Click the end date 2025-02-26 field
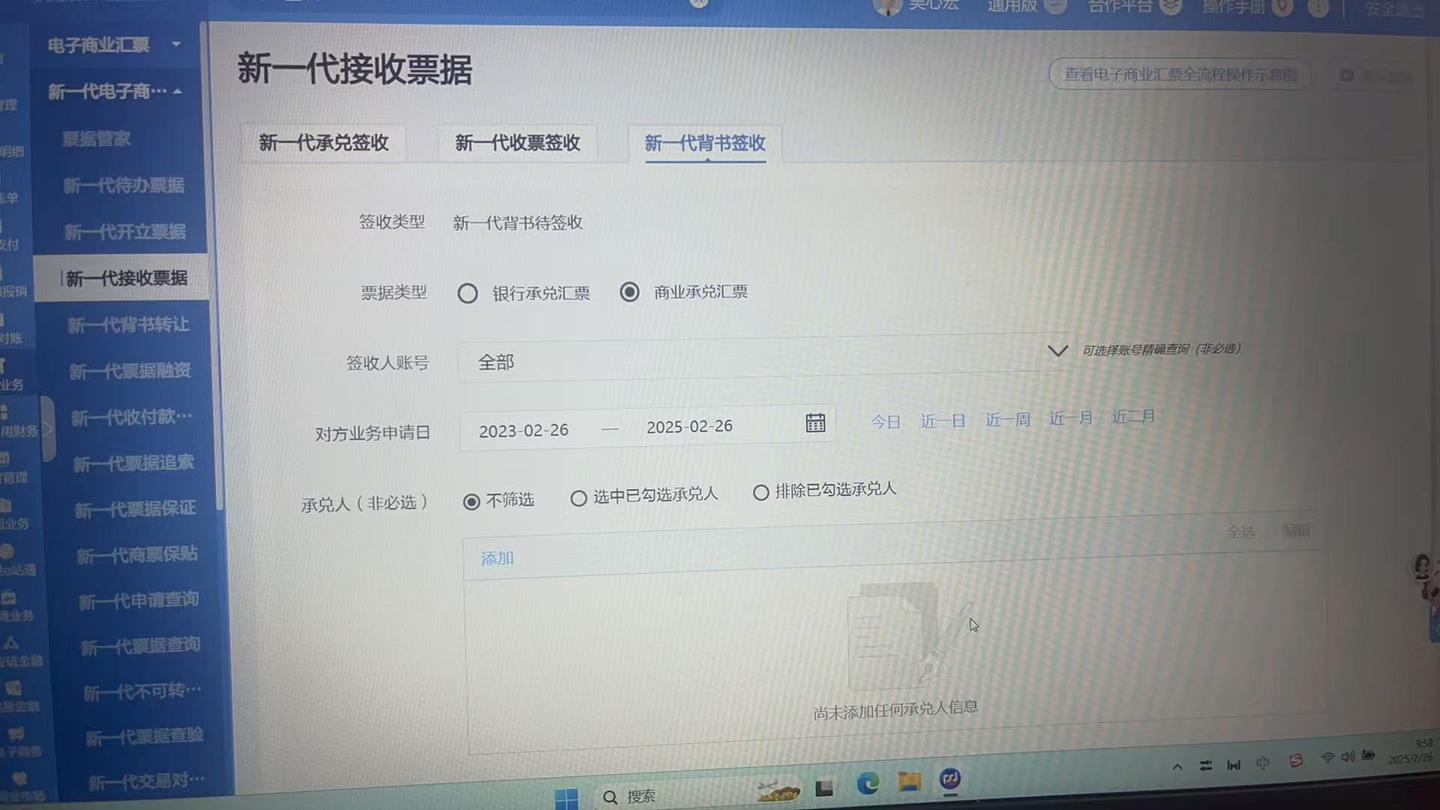This screenshot has width=1440, height=810. tap(690, 426)
